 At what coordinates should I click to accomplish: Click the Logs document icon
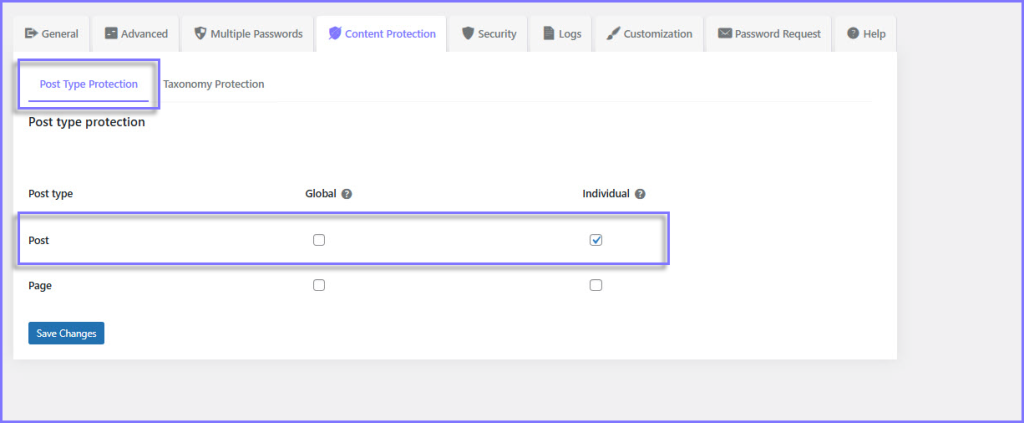click(x=549, y=34)
